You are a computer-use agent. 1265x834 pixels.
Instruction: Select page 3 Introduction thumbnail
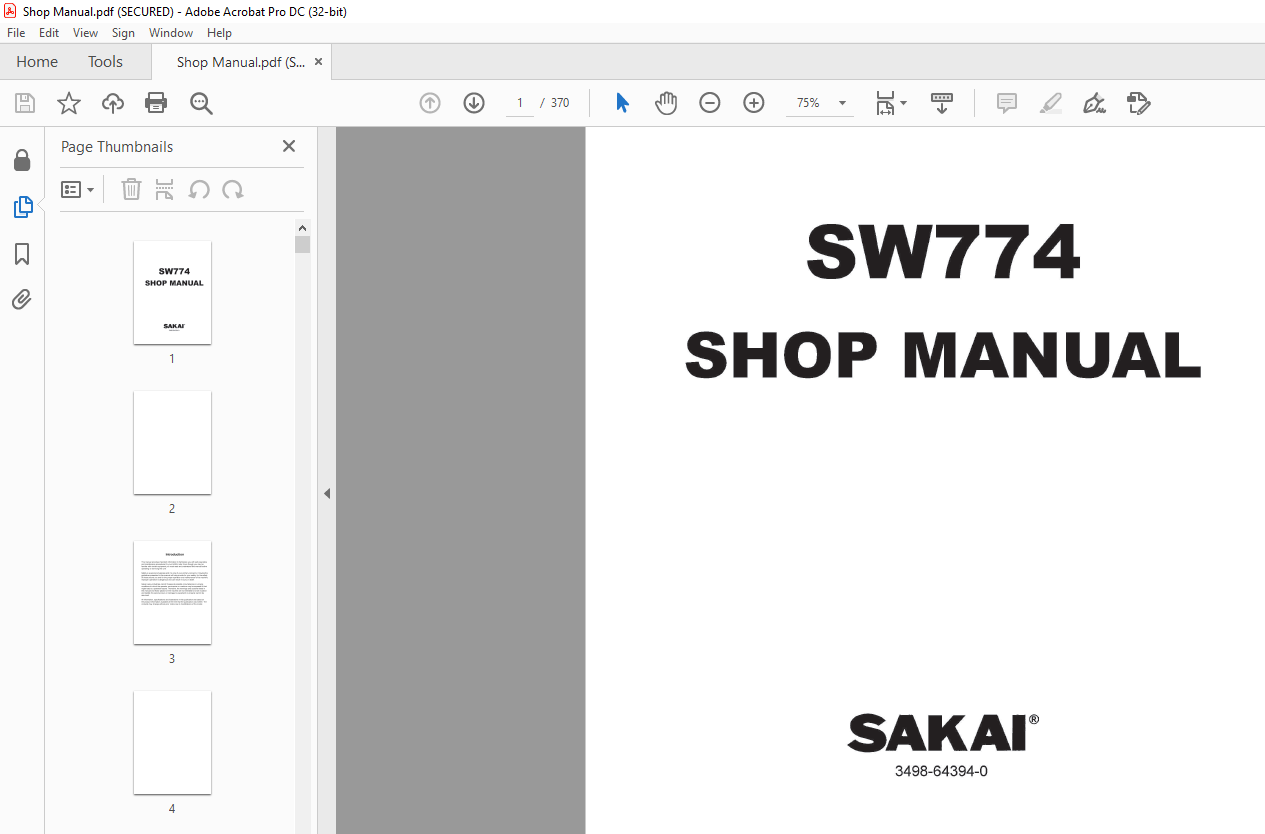[172, 592]
